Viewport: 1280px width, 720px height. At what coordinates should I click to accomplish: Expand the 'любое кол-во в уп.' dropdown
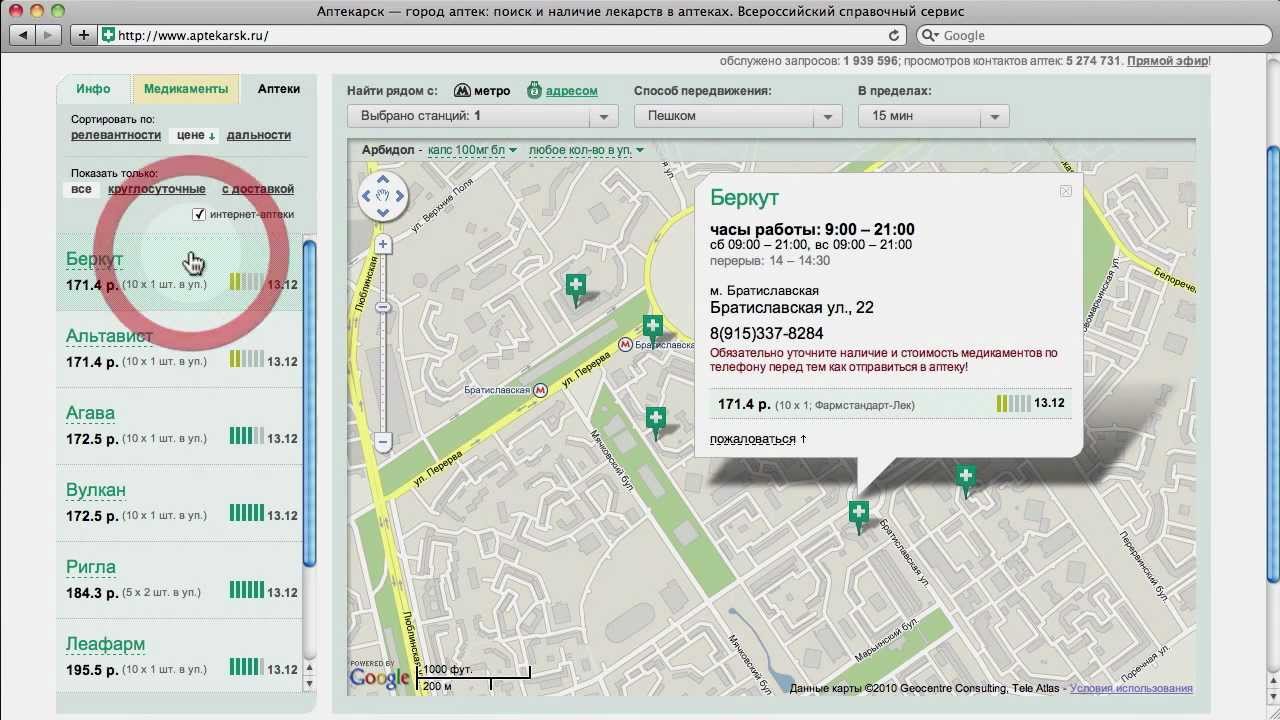click(x=586, y=150)
